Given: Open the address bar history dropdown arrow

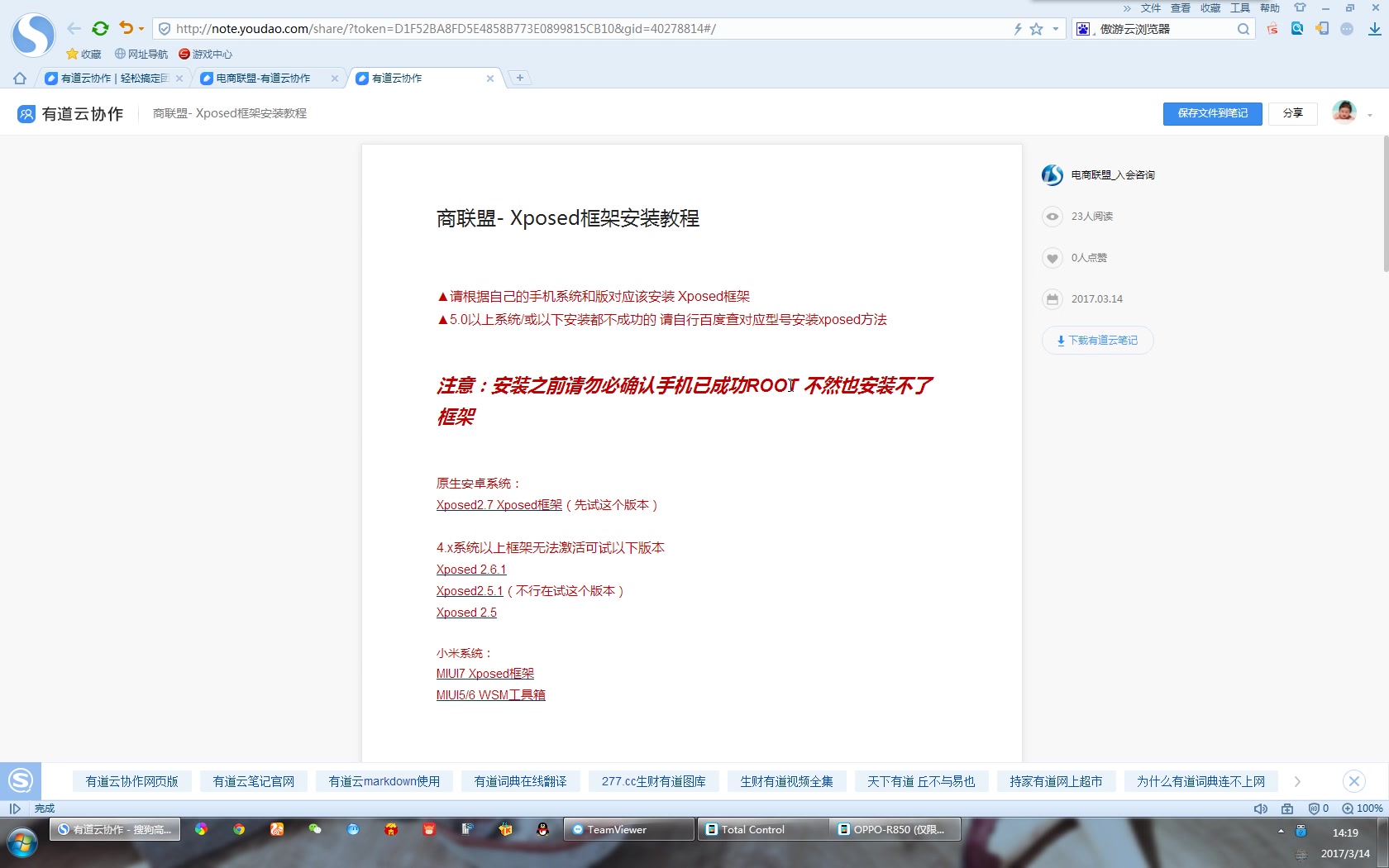Looking at the screenshot, I should (1055, 29).
